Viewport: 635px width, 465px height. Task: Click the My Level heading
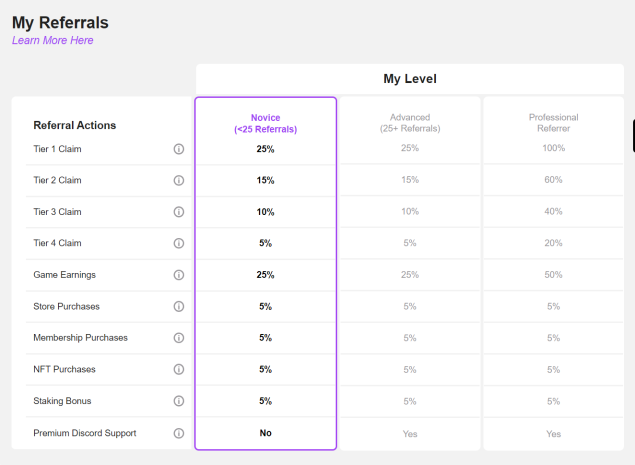tap(410, 79)
